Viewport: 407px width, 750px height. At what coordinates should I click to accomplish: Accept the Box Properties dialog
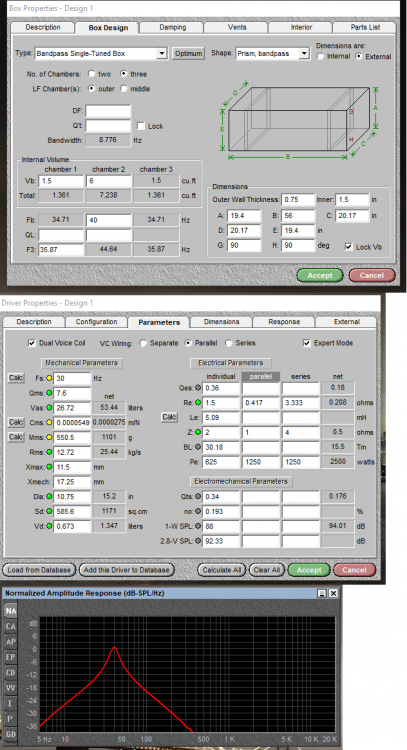tap(320, 276)
